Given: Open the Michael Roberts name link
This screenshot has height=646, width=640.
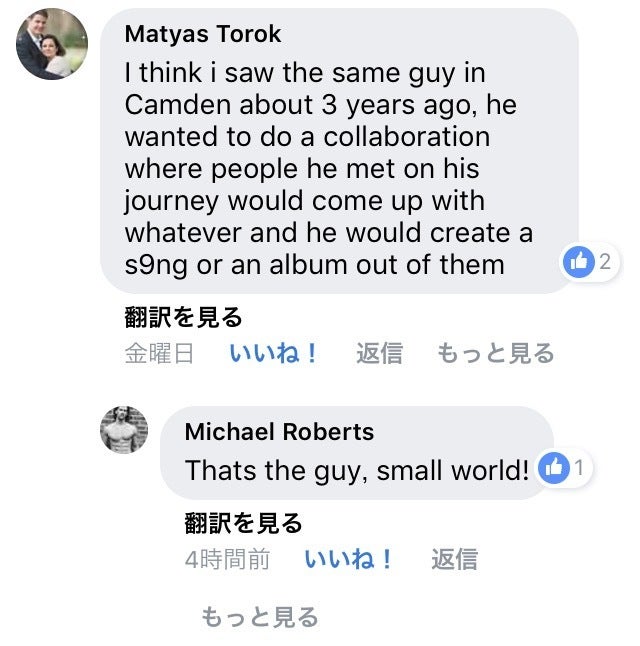Looking at the screenshot, I should [279, 432].
